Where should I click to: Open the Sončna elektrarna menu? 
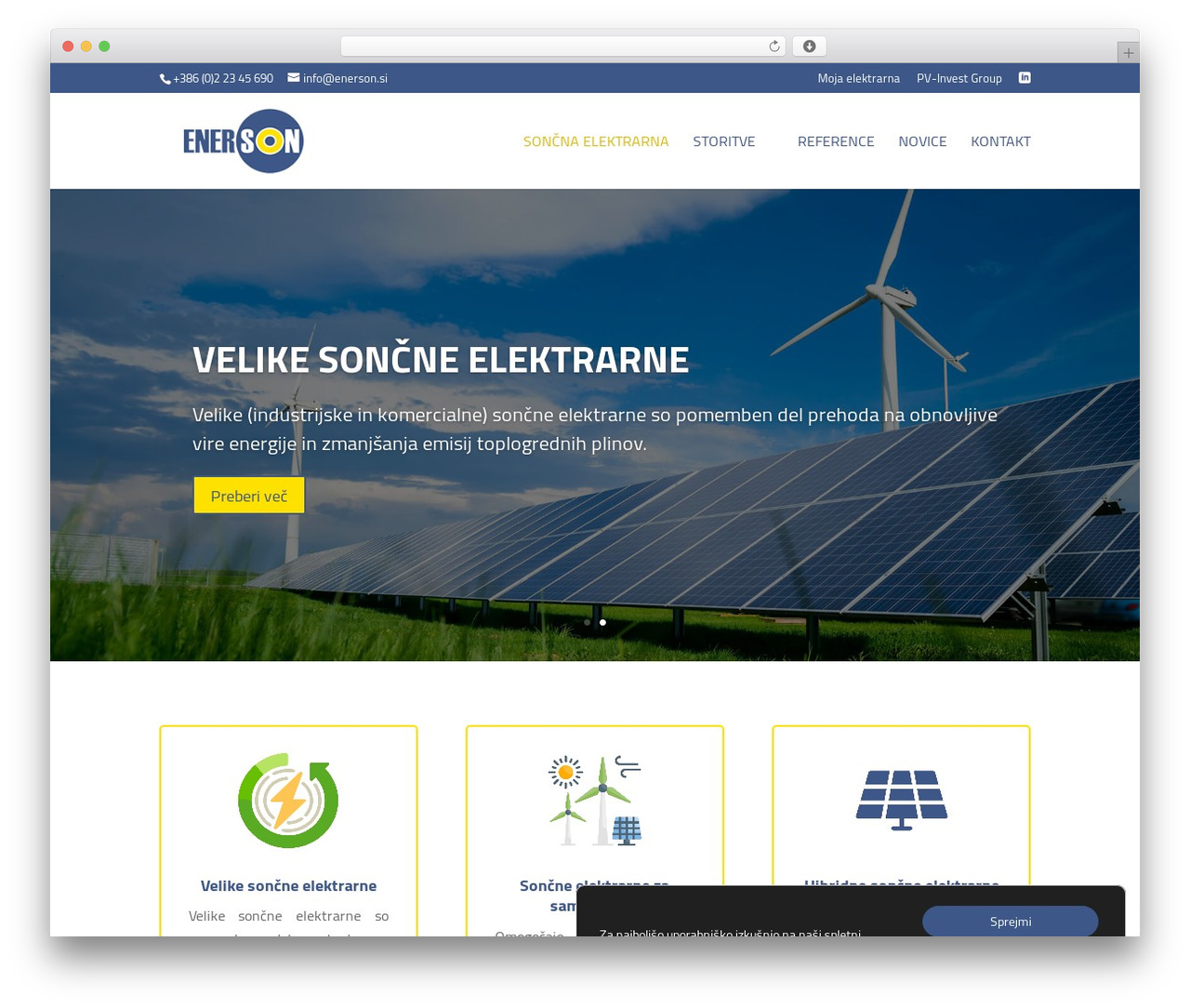596,141
